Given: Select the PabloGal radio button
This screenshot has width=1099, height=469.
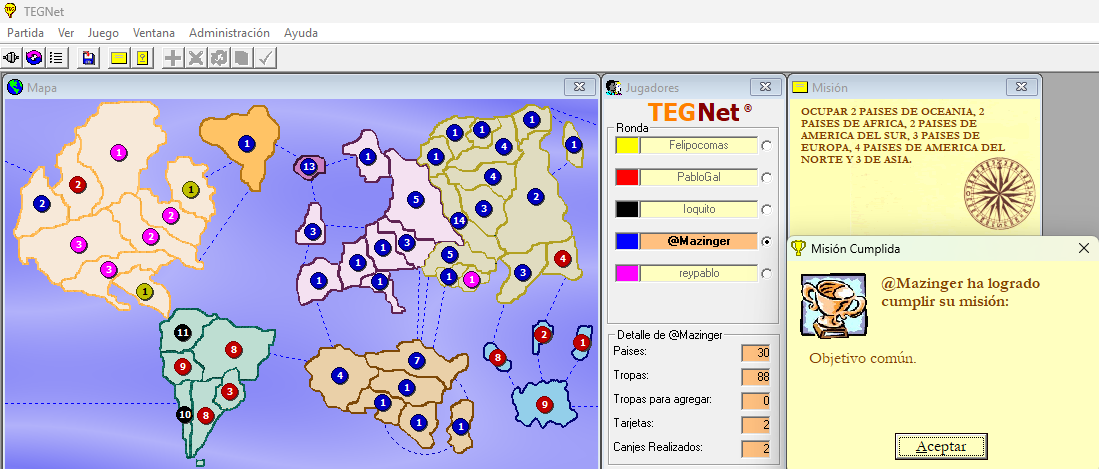Looking at the screenshot, I should (x=767, y=178).
